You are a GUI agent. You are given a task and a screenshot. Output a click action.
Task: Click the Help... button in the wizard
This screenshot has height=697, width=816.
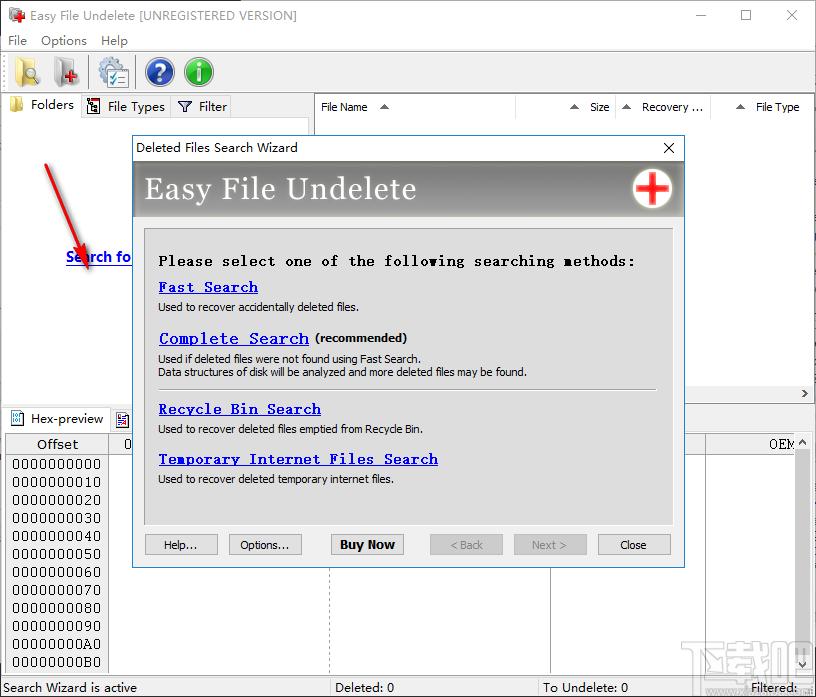pyautogui.click(x=181, y=544)
